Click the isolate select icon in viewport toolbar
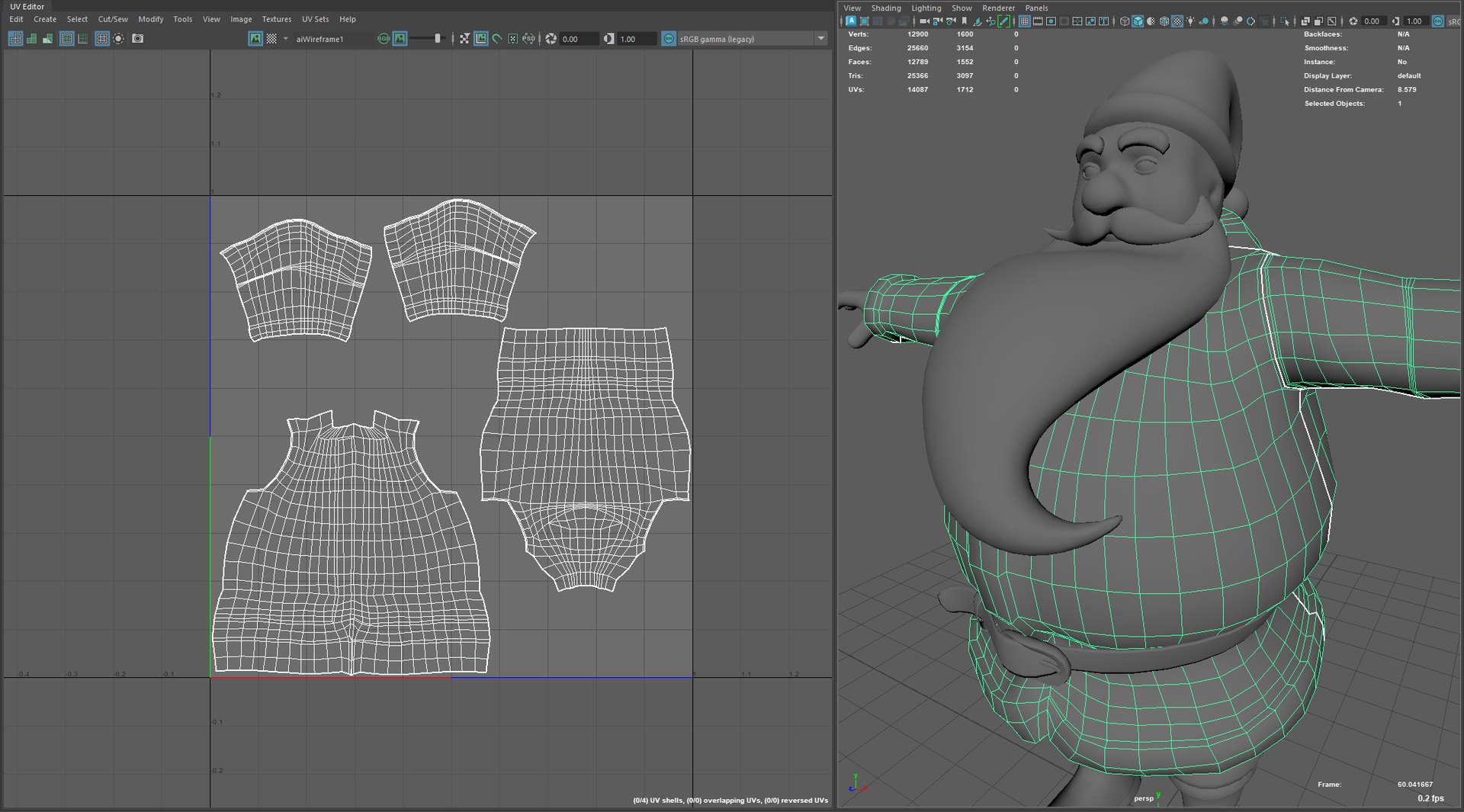Image resolution: width=1464 pixels, height=812 pixels. (x=1283, y=21)
